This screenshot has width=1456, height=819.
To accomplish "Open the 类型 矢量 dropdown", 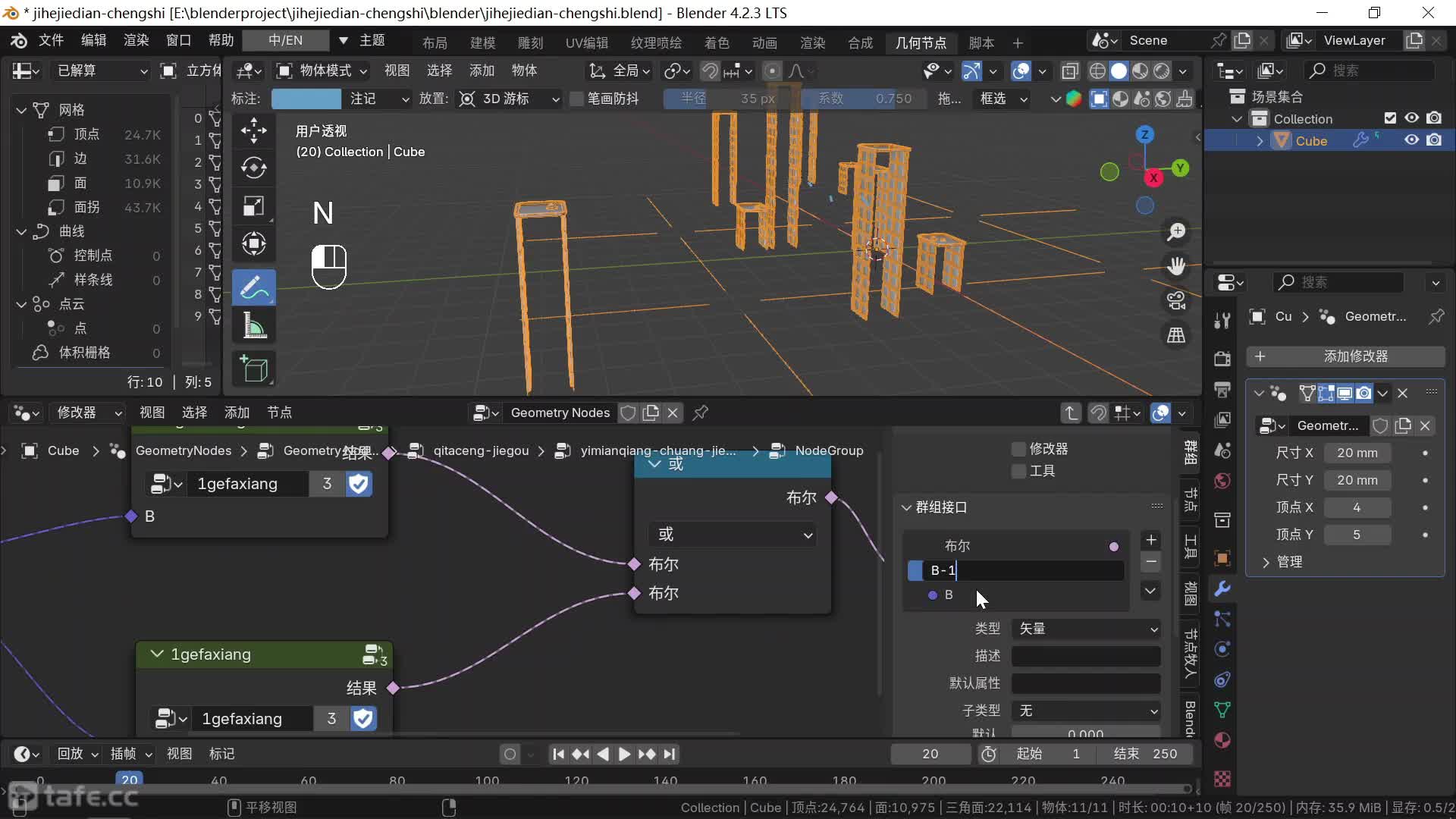I will point(1086,629).
